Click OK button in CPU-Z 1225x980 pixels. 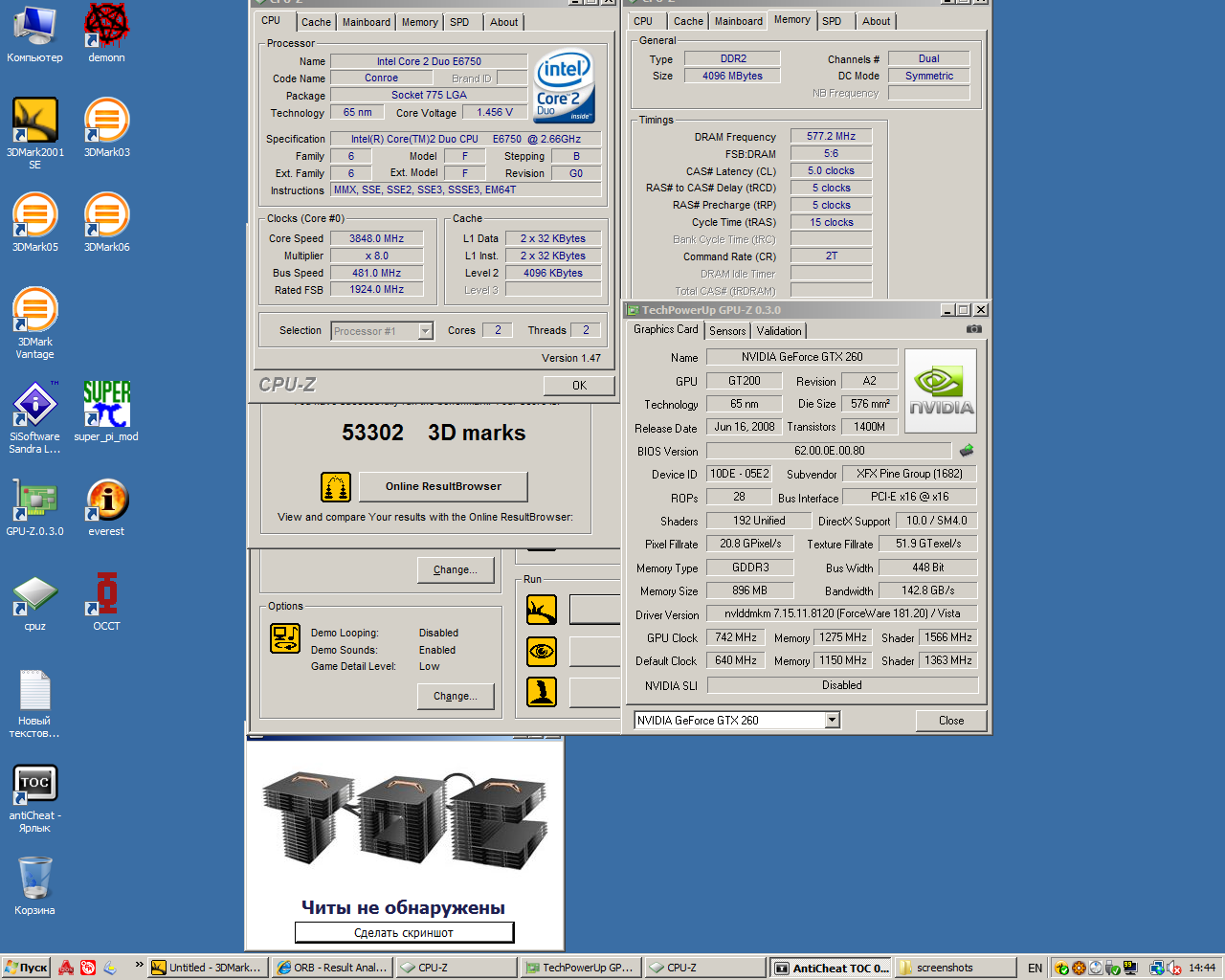(579, 386)
